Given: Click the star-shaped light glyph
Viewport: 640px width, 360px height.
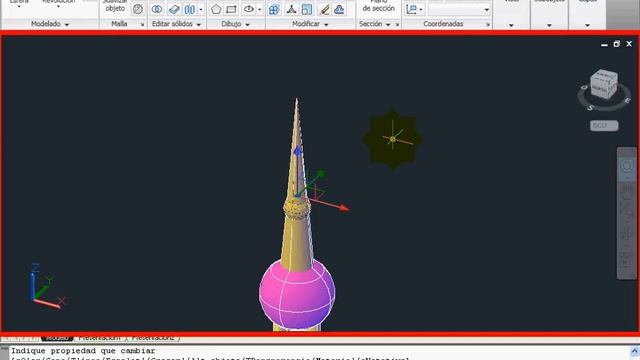Looking at the screenshot, I should point(393,139).
